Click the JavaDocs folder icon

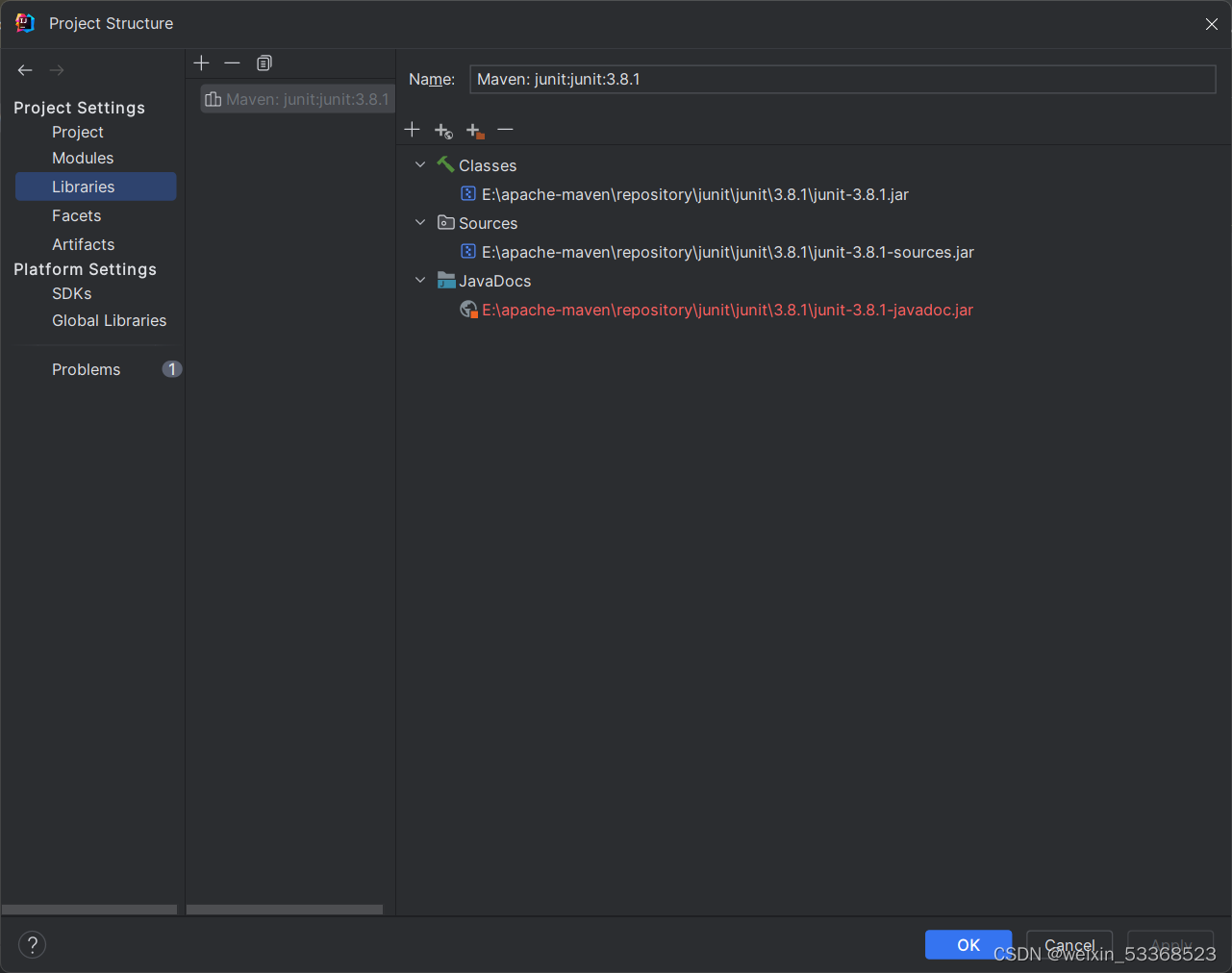(446, 280)
